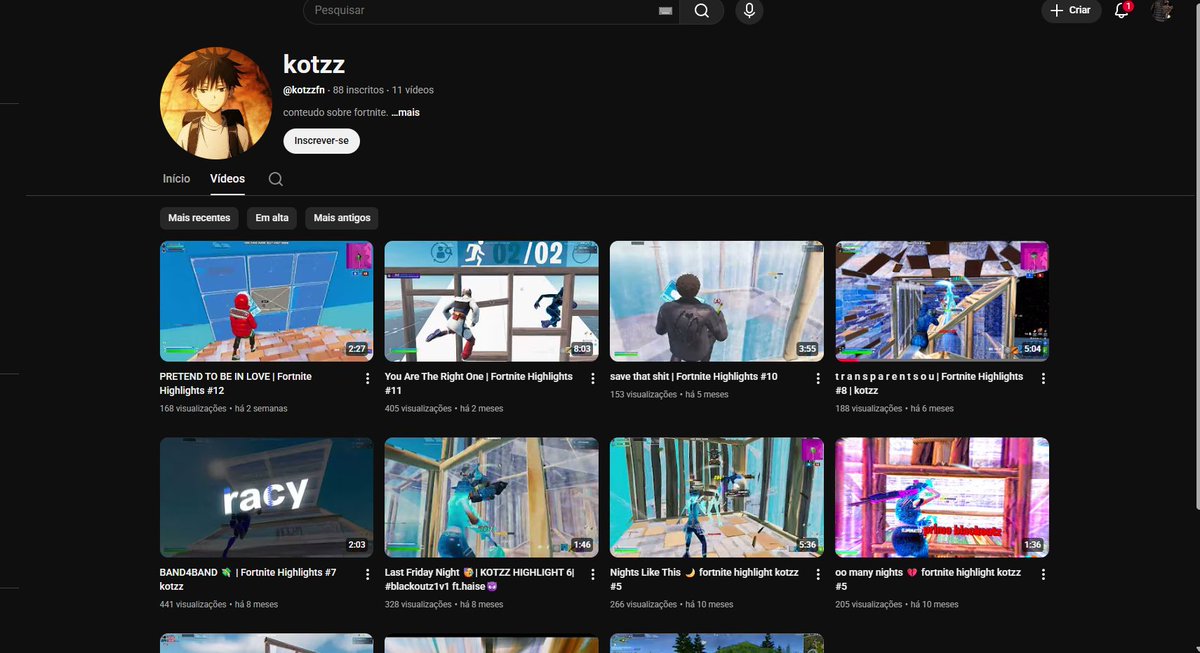Image resolution: width=1200 pixels, height=653 pixels.
Task: Open transparentsoul Highlights #8 thumbnail
Action: (x=942, y=301)
